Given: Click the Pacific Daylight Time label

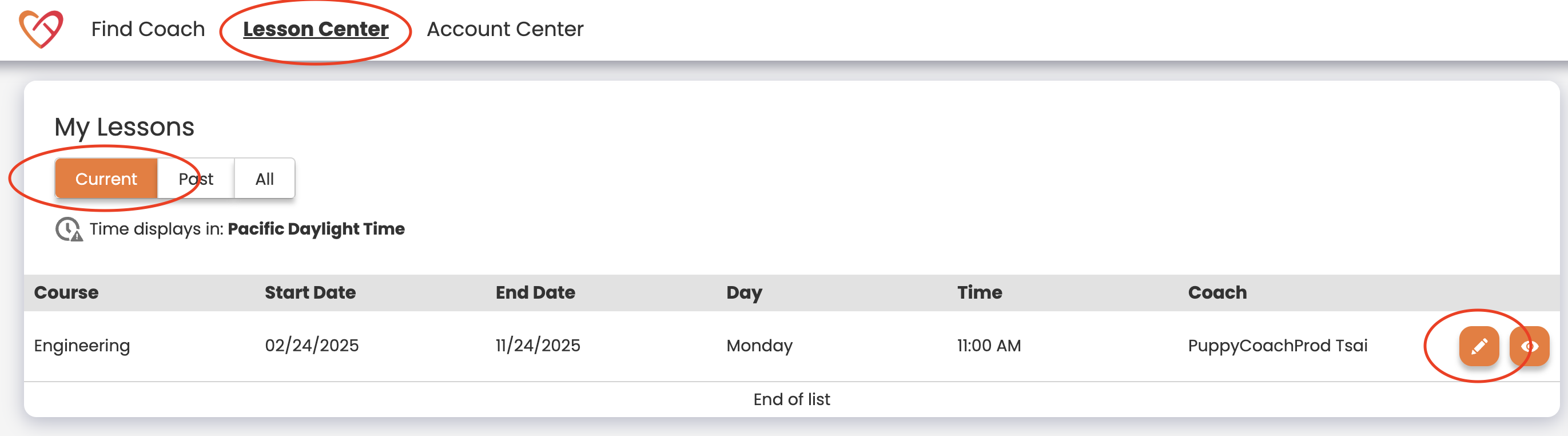Looking at the screenshot, I should [x=316, y=229].
